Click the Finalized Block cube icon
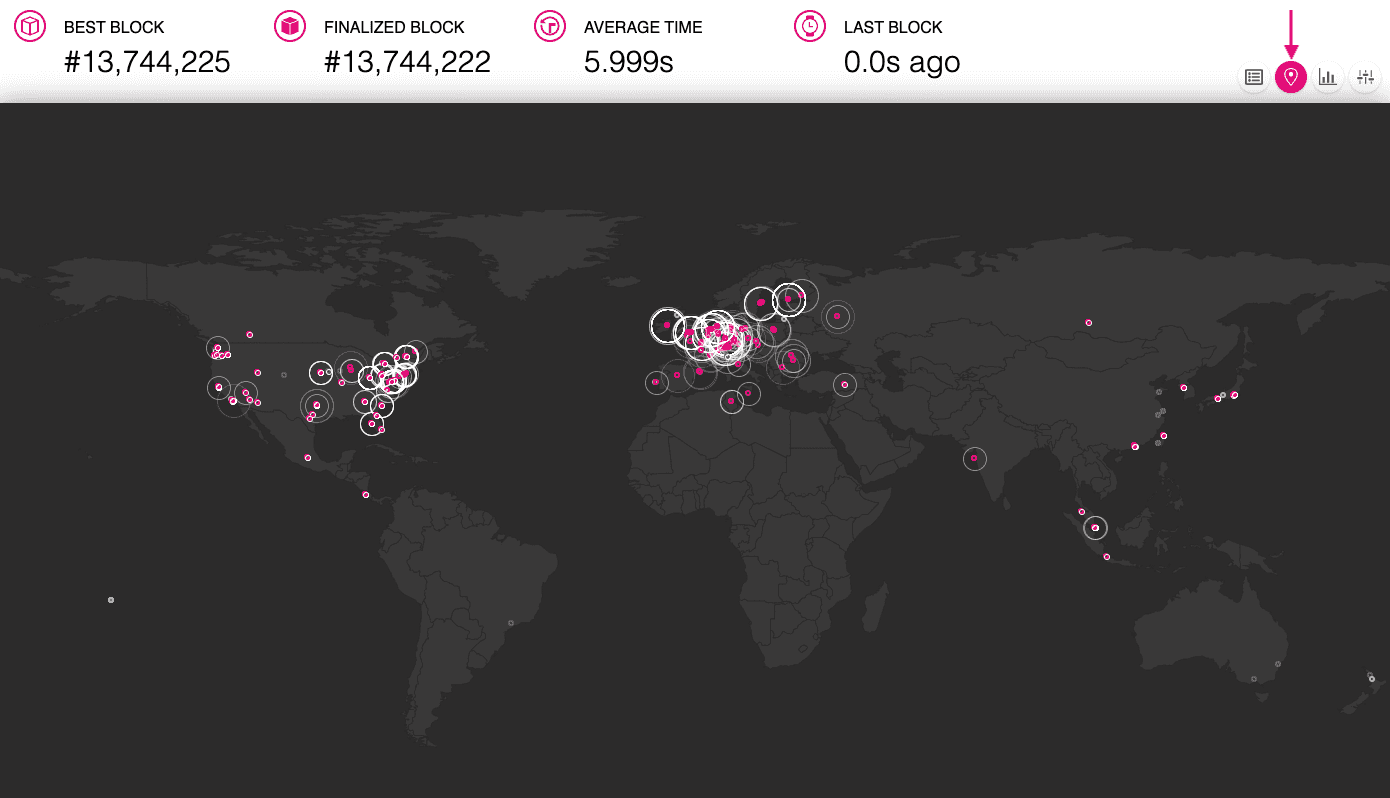Screen dimensions: 1390x798 (x=289, y=26)
